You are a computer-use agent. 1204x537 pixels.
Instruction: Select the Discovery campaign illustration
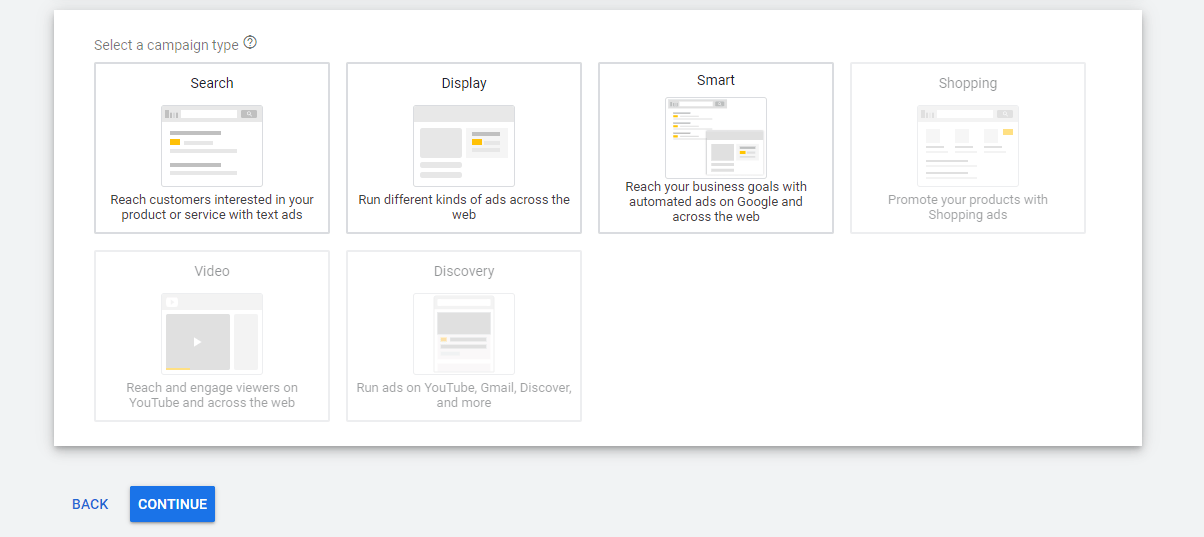(464, 334)
